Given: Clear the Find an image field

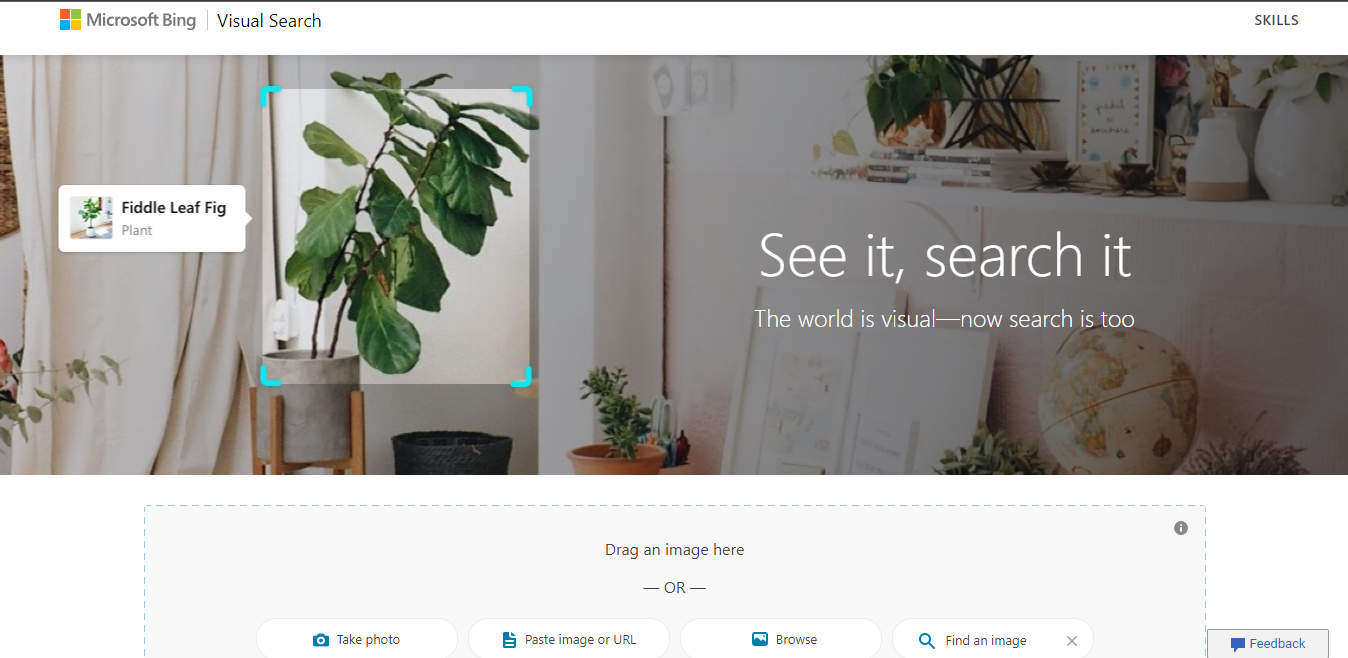Looking at the screenshot, I should pyautogui.click(x=1072, y=641).
